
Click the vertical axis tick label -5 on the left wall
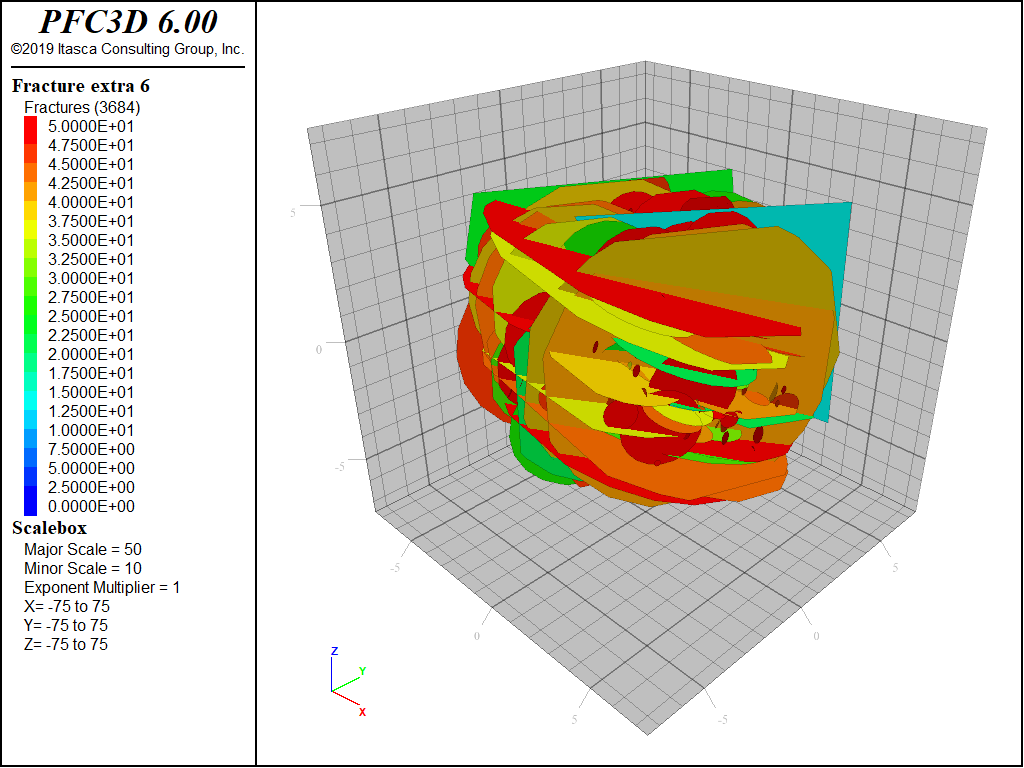(x=339, y=467)
